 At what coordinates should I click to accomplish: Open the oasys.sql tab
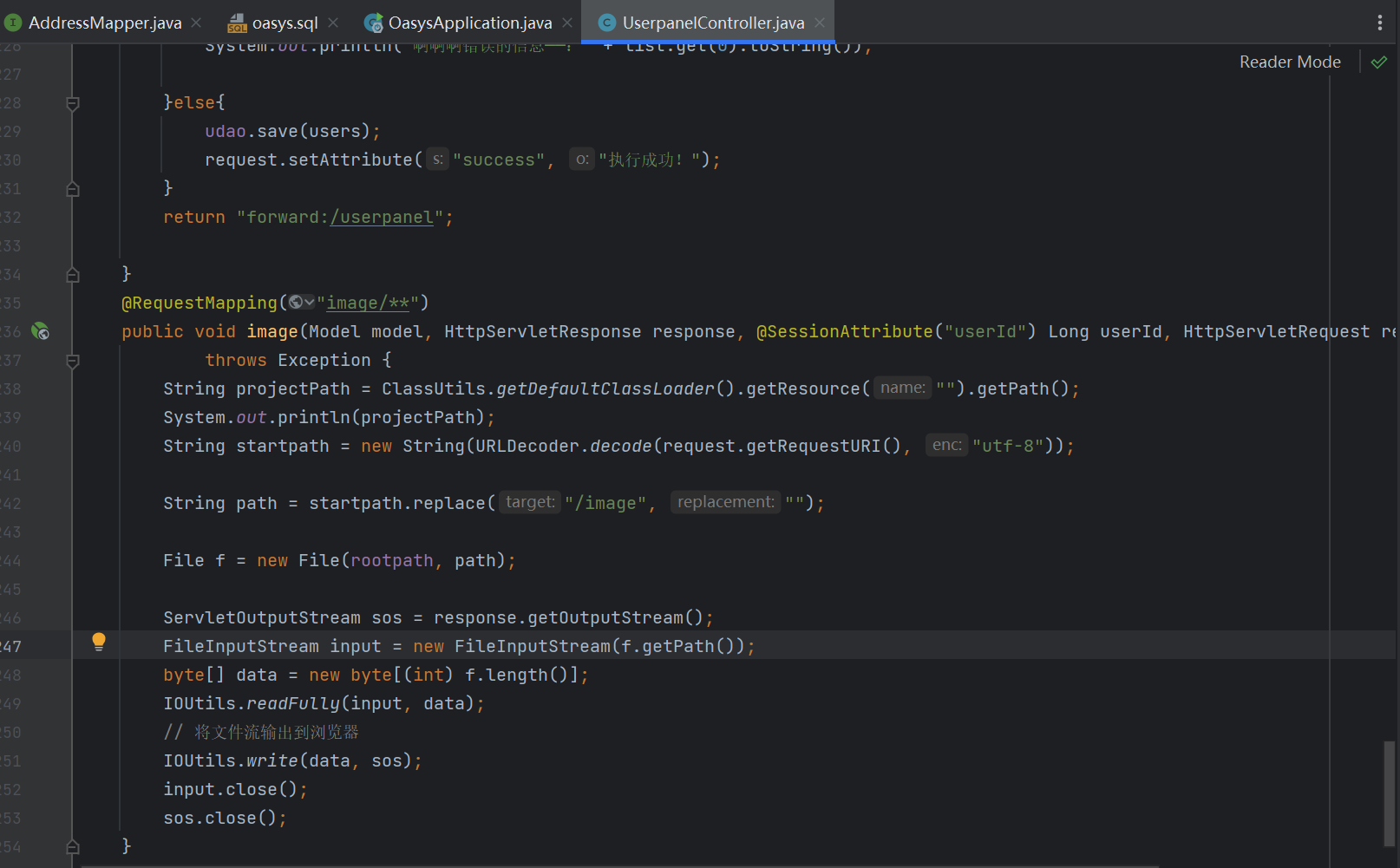pos(284,23)
